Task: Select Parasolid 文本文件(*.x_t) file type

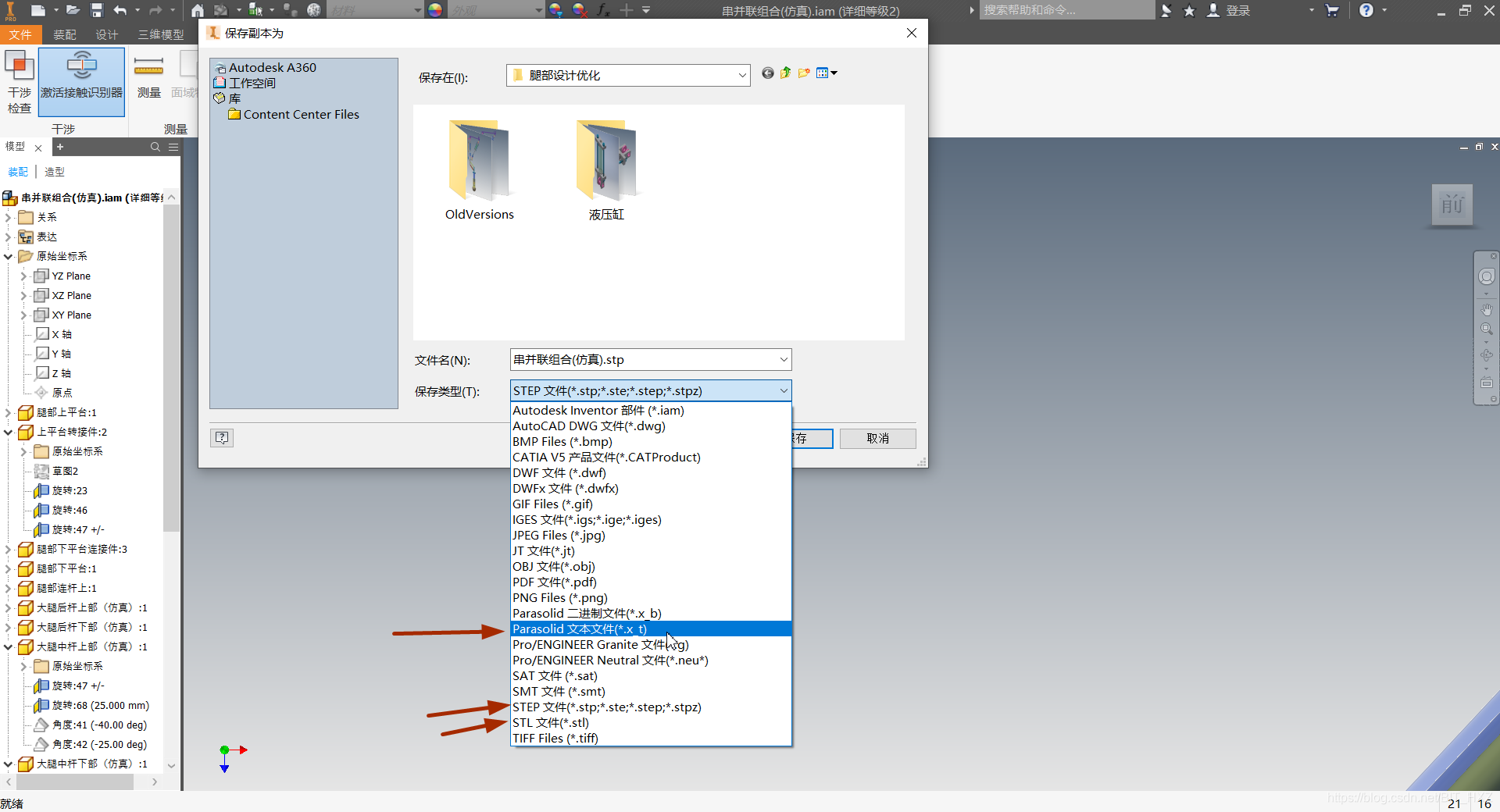Action: tap(651, 629)
